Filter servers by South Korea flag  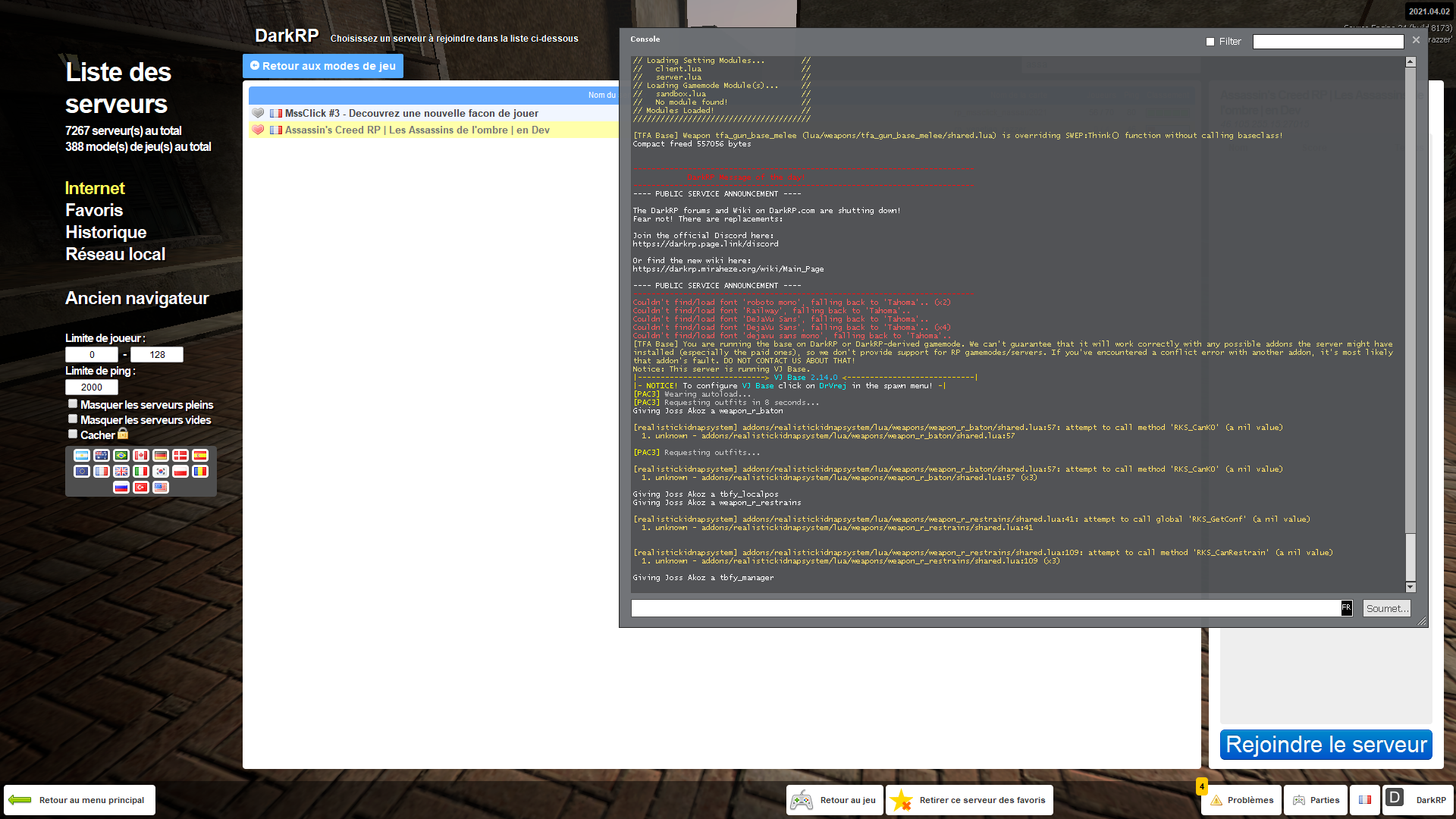[161, 472]
